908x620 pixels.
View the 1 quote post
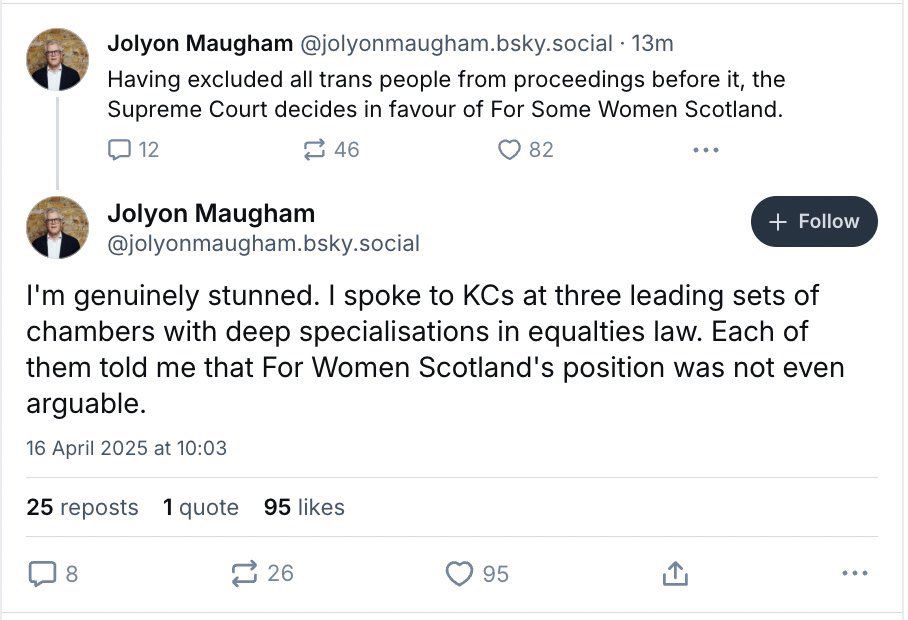[x=201, y=507]
